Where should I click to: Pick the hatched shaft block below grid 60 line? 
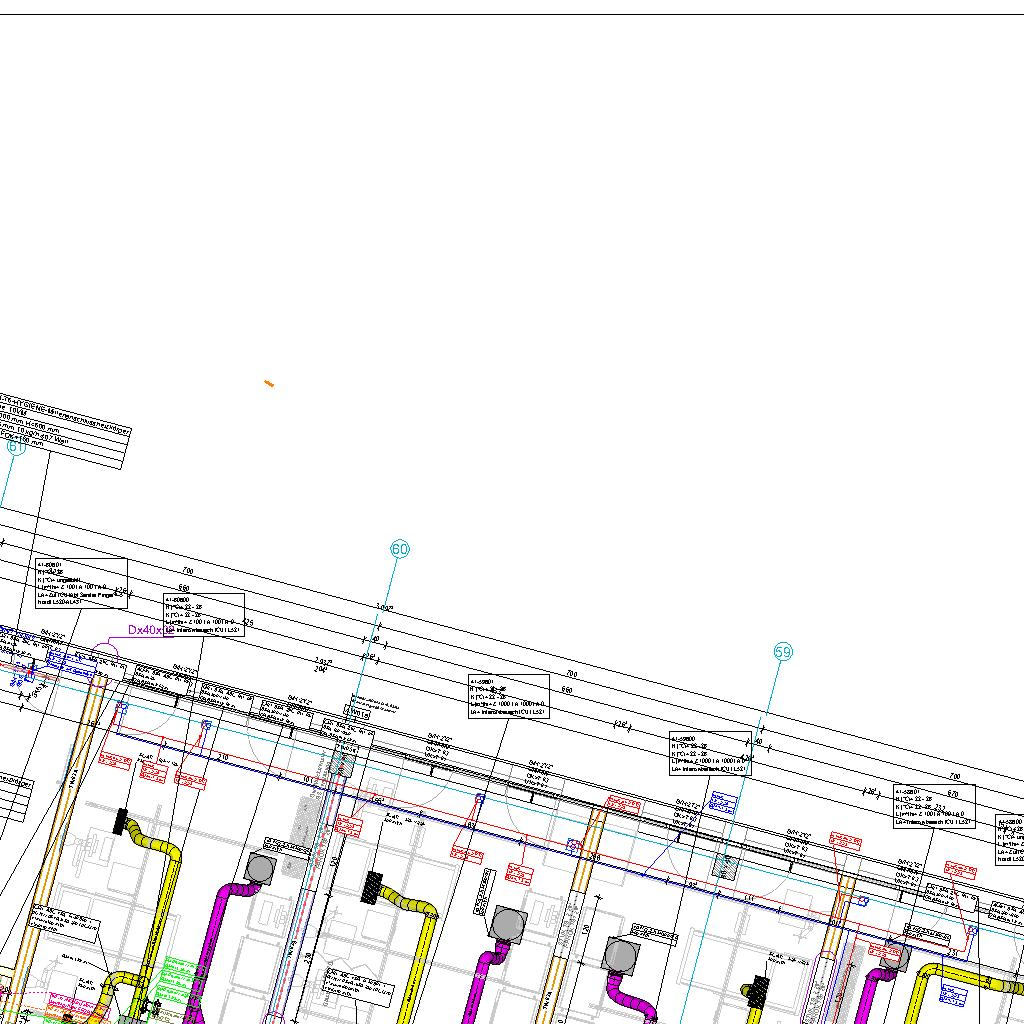pyautogui.click(x=340, y=759)
